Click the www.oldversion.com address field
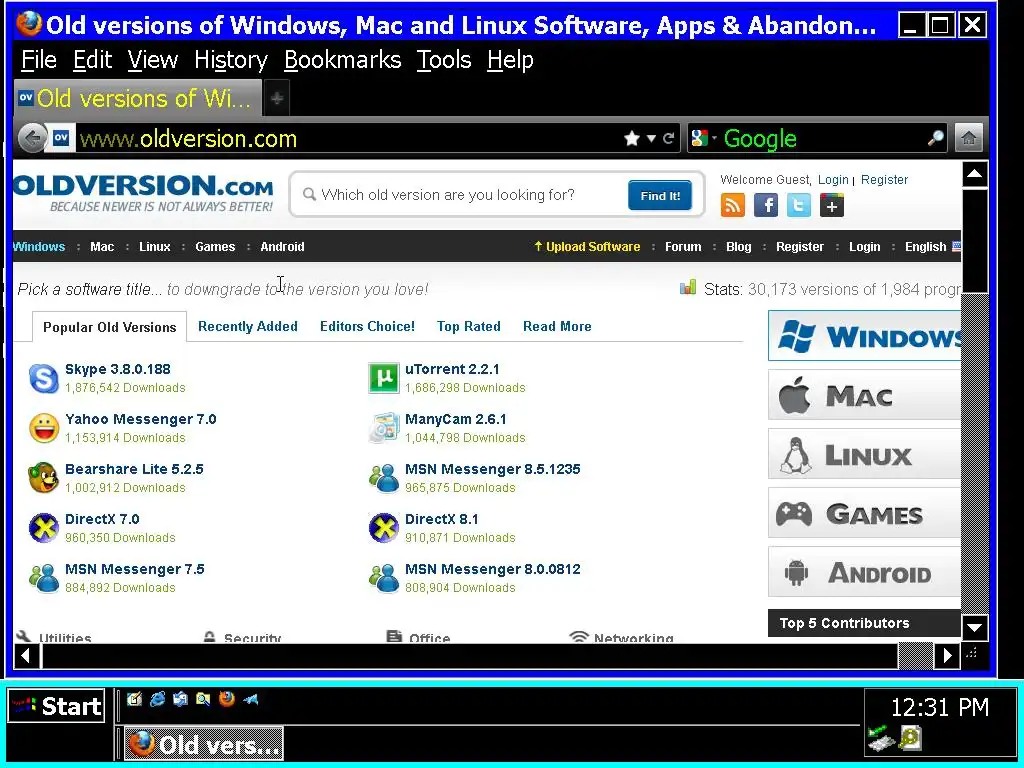This screenshot has width=1024, height=768. pyautogui.click(x=346, y=138)
